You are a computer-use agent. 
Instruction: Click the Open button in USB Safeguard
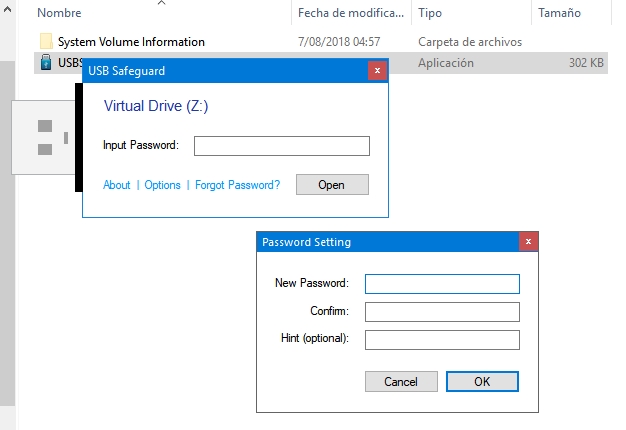332,184
